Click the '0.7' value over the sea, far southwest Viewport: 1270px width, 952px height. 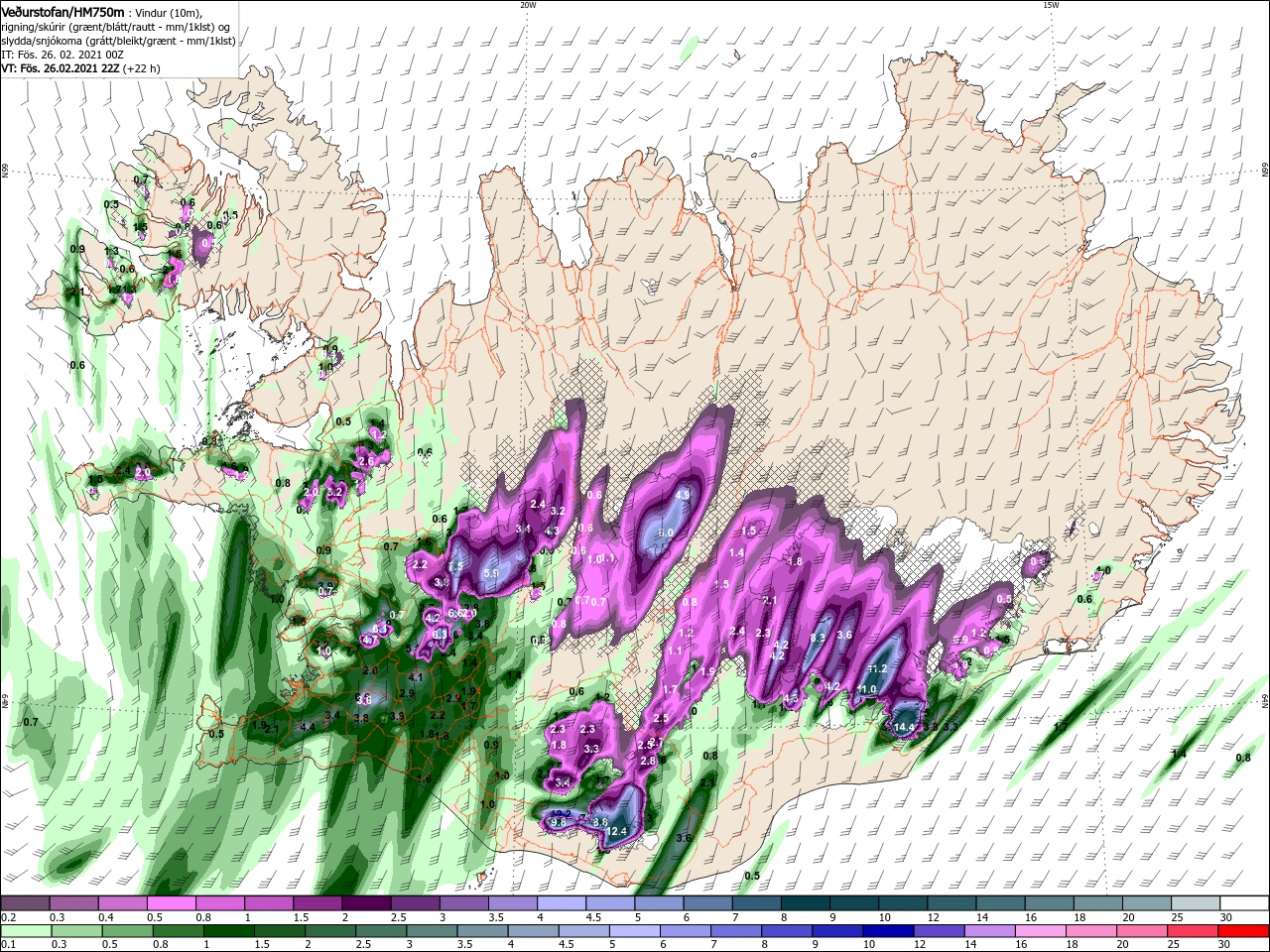point(30,722)
